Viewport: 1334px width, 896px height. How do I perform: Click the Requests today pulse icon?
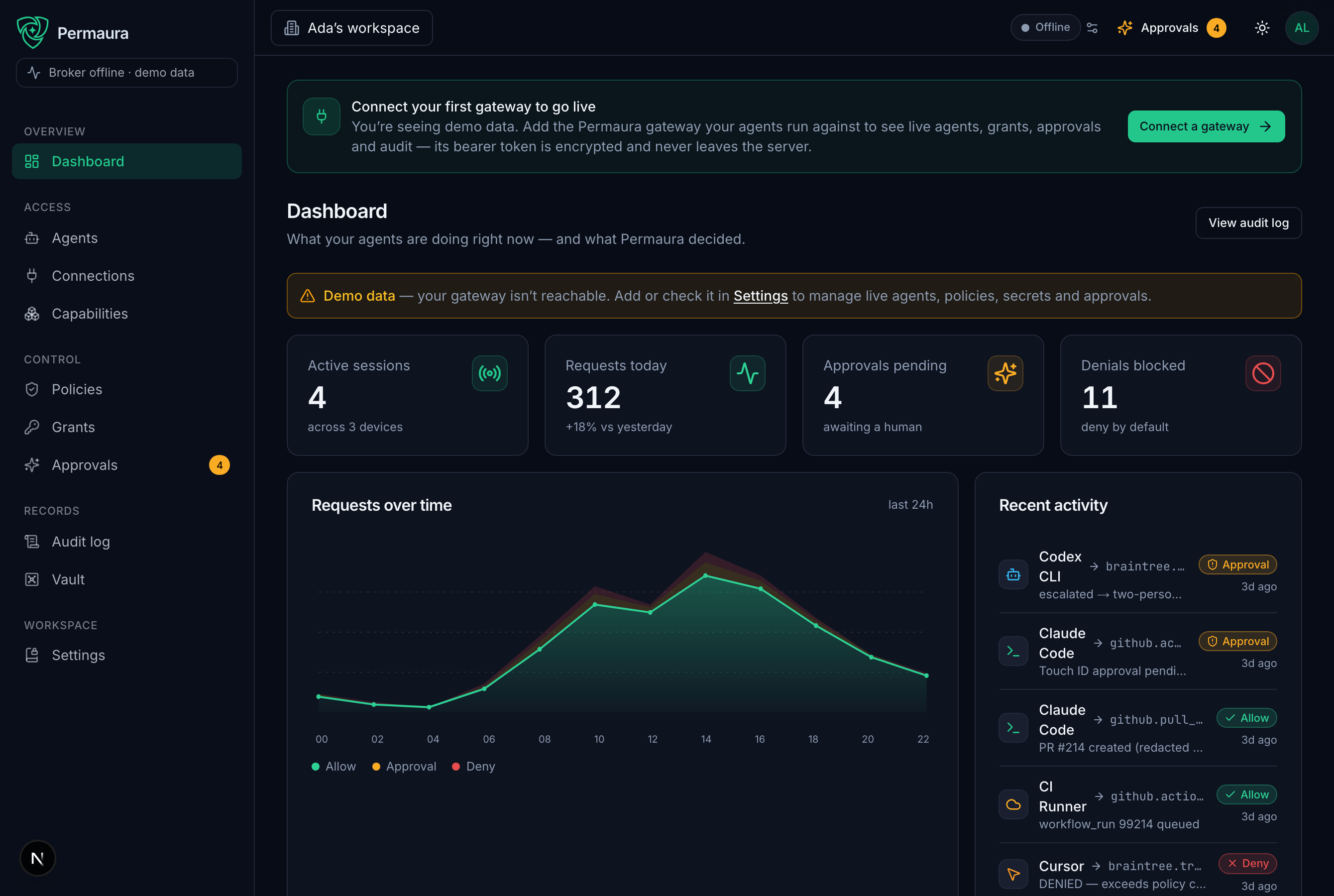[x=747, y=373]
